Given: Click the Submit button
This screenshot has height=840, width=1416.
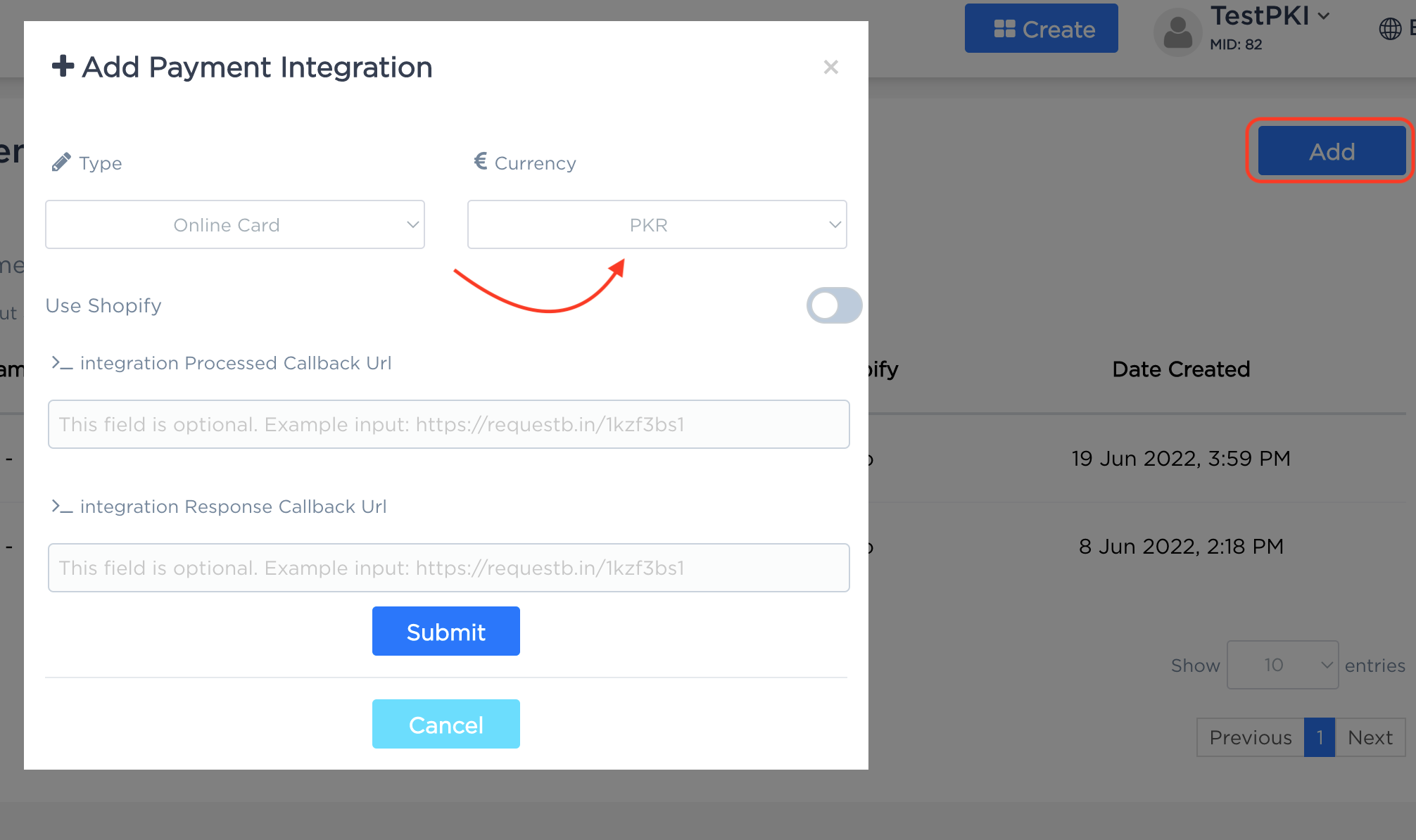Looking at the screenshot, I should (445, 631).
